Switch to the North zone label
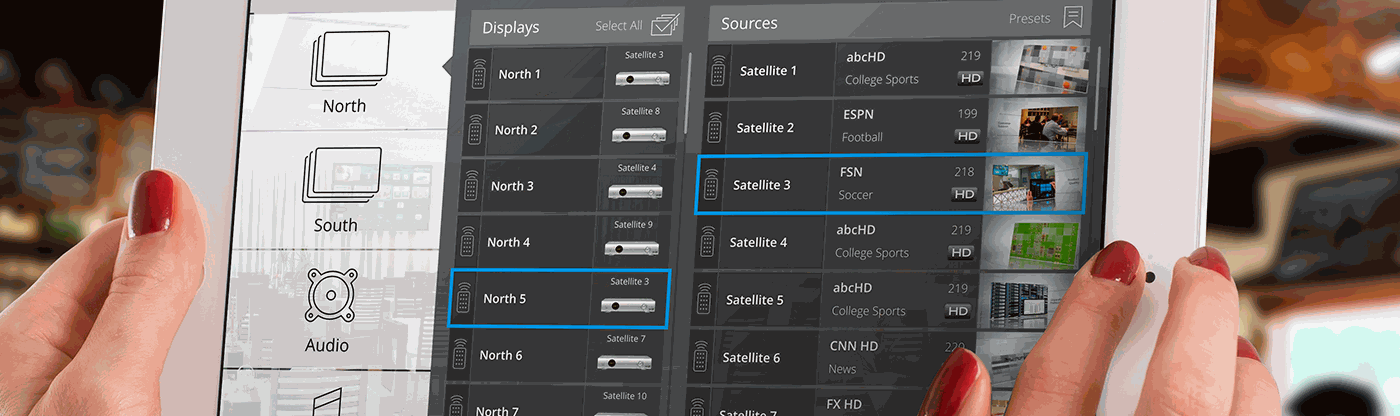The height and width of the screenshot is (416, 1400). pyautogui.click(x=344, y=106)
